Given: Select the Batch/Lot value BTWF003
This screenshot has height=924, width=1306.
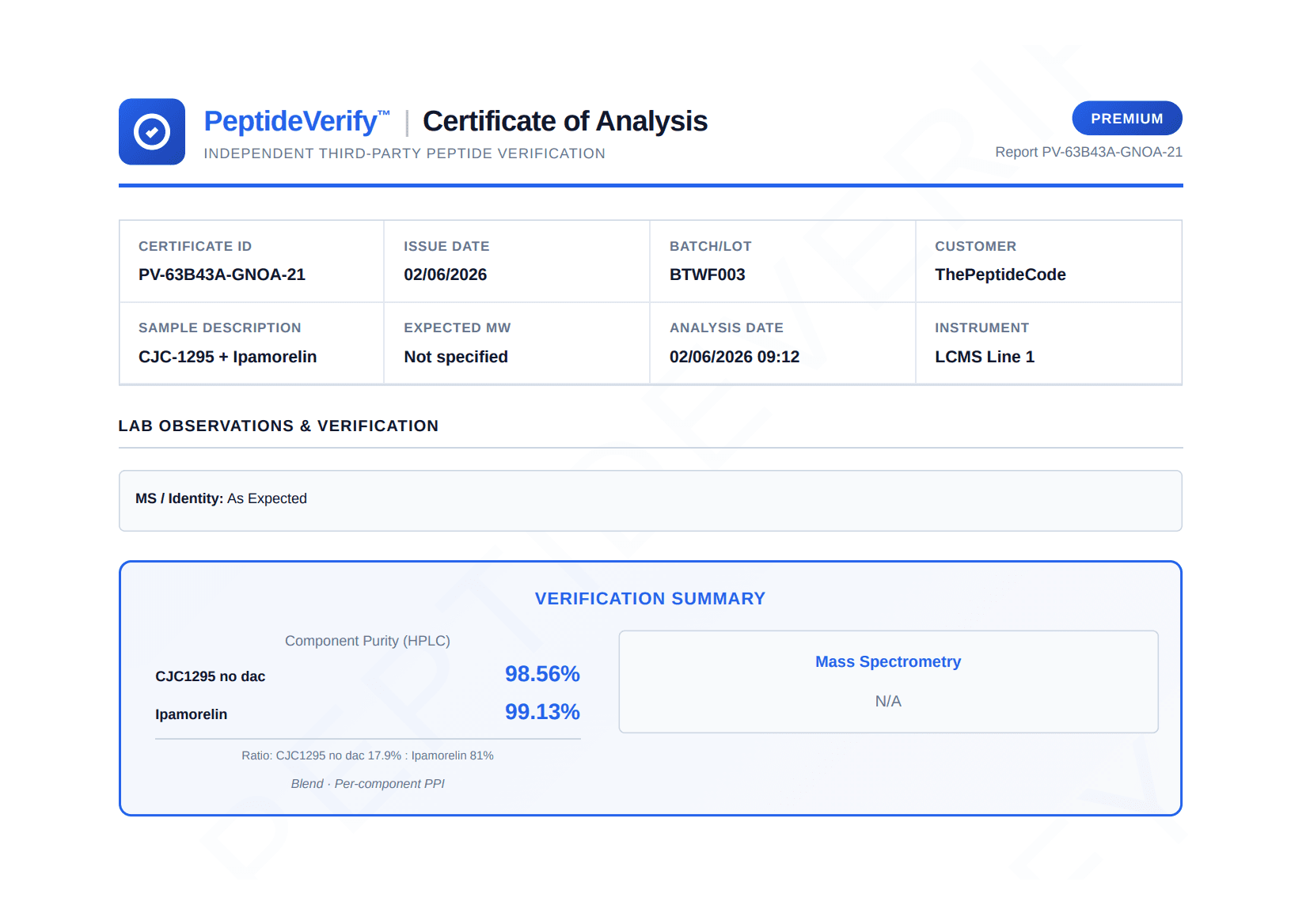Looking at the screenshot, I should pyautogui.click(x=707, y=275).
